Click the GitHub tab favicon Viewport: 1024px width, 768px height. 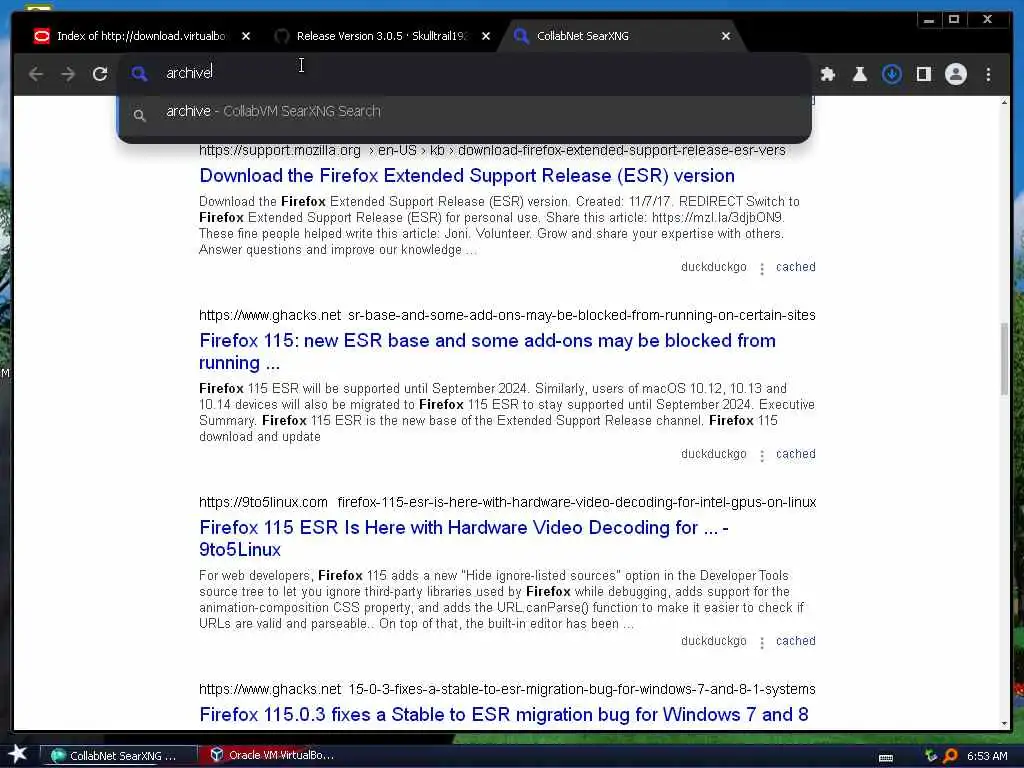coord(281,36)
